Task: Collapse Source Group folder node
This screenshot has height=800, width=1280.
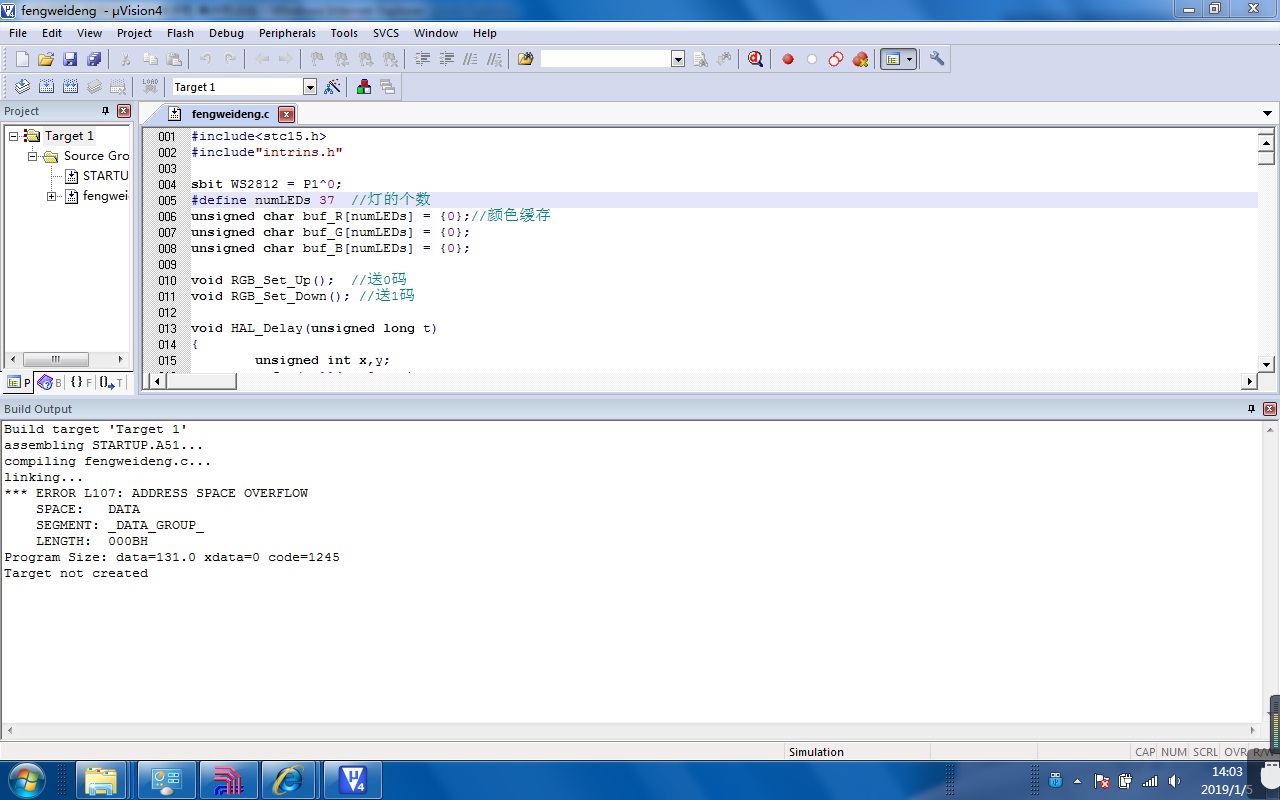Action: [33, 156]
